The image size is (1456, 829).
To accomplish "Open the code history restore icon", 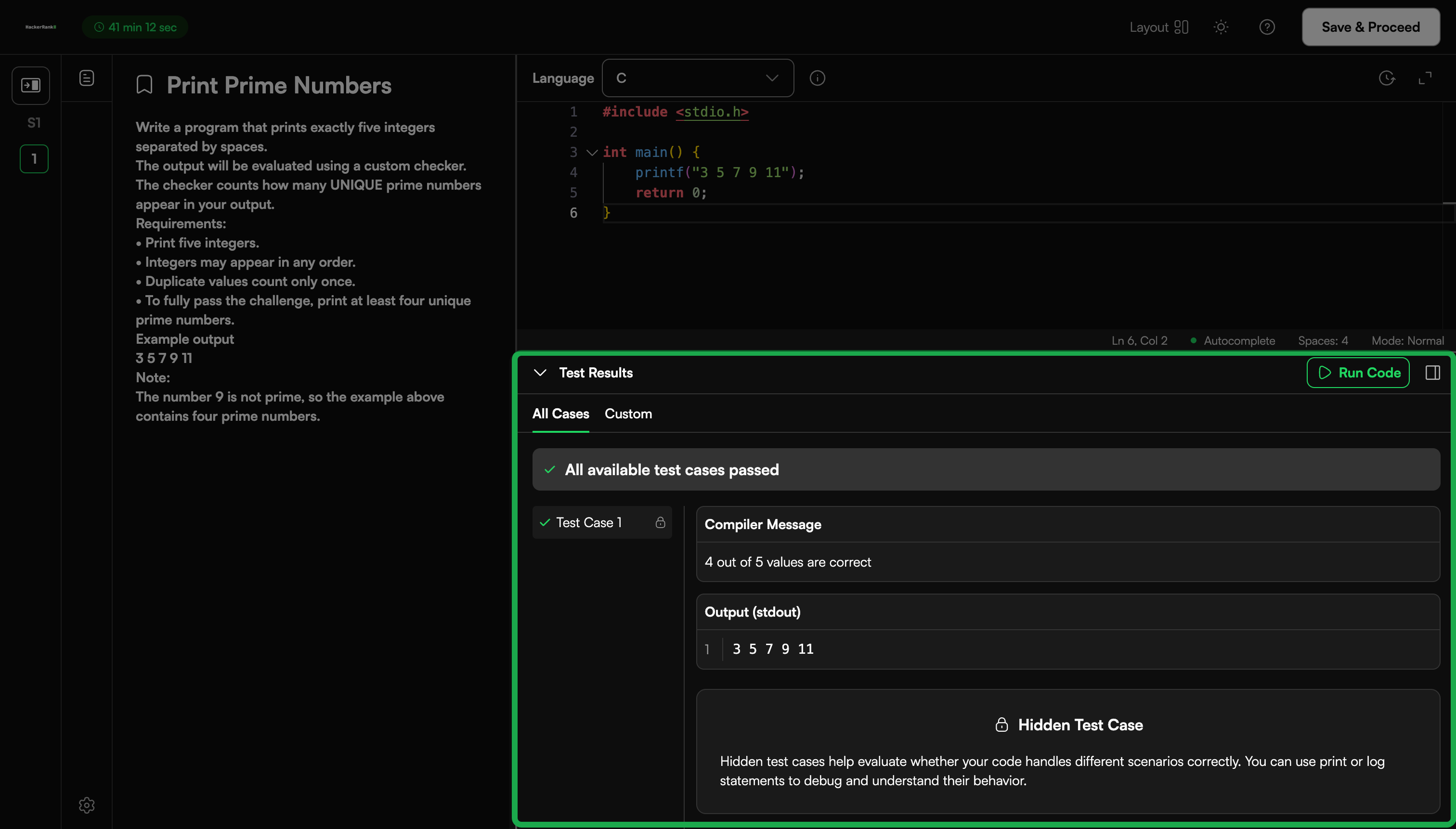I will pos(1387,78).
